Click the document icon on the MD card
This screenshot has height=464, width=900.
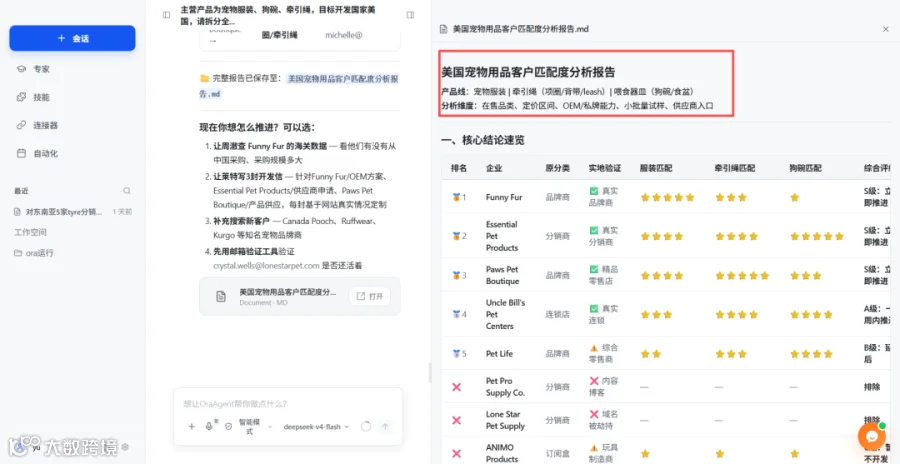coord(220,296)
